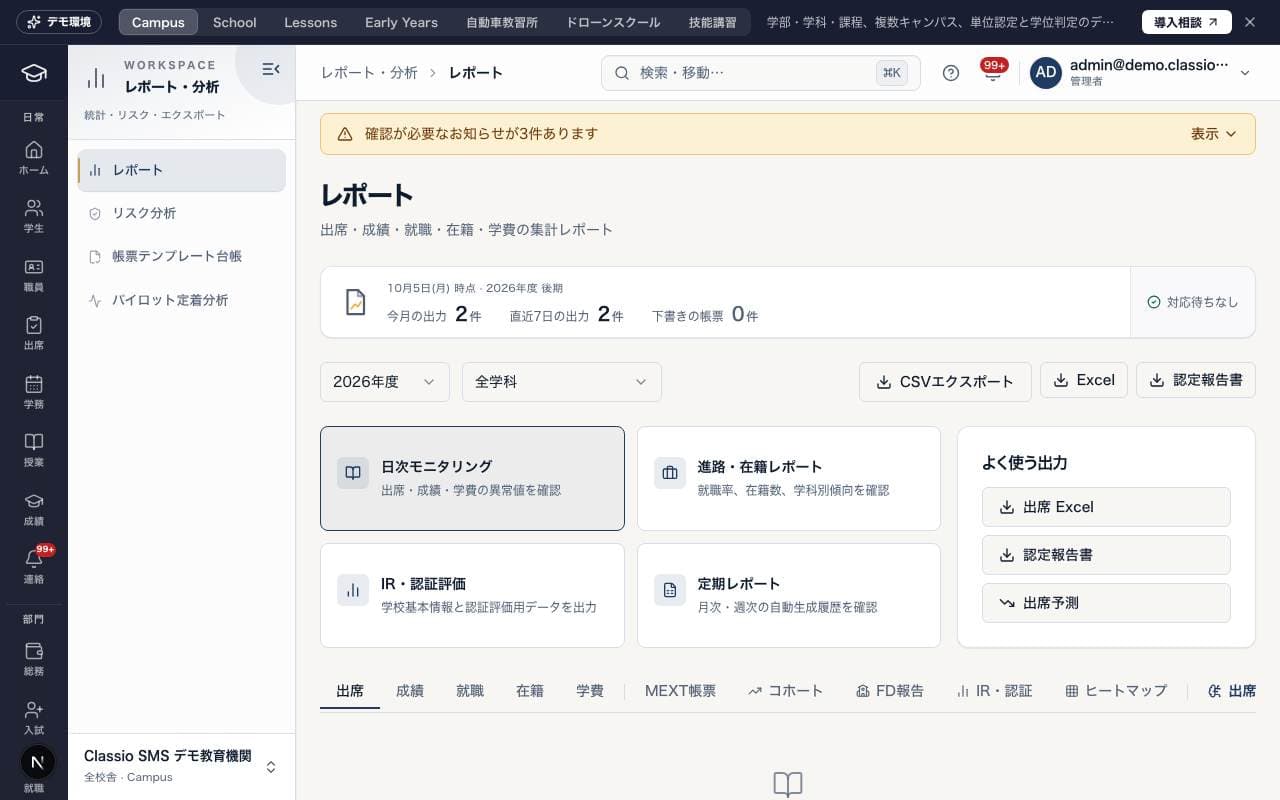Open リスク分析 in the sidebar

[181, 213]
